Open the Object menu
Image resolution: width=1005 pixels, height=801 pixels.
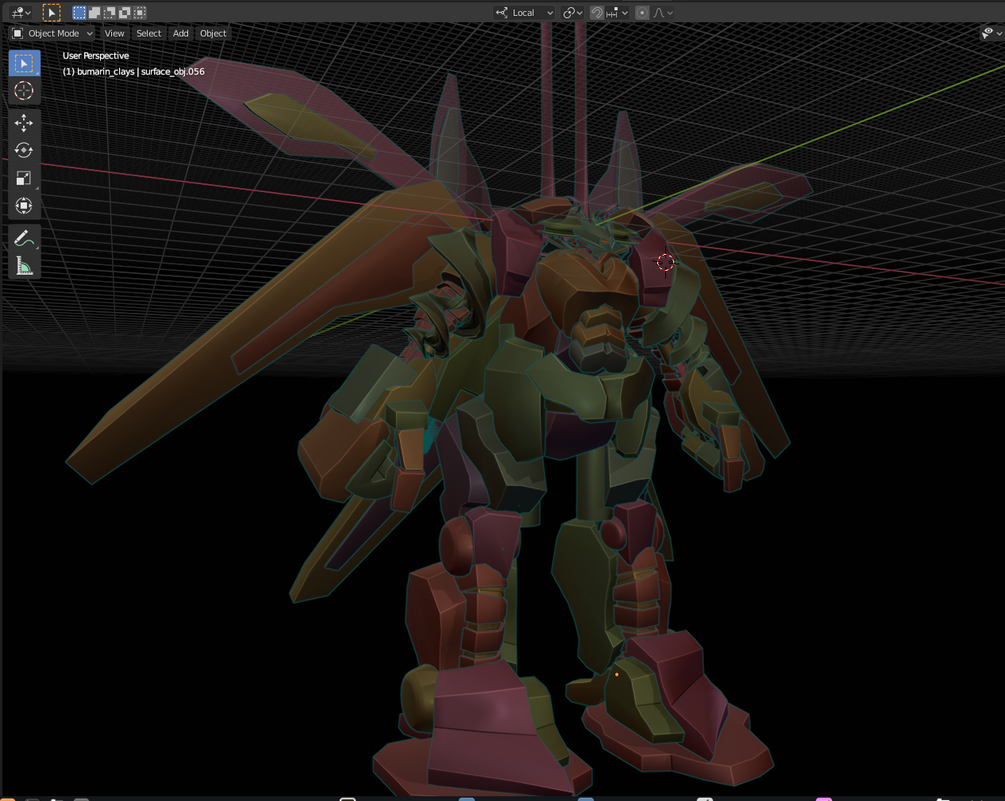pyautogui.click(x=213, y=33)
